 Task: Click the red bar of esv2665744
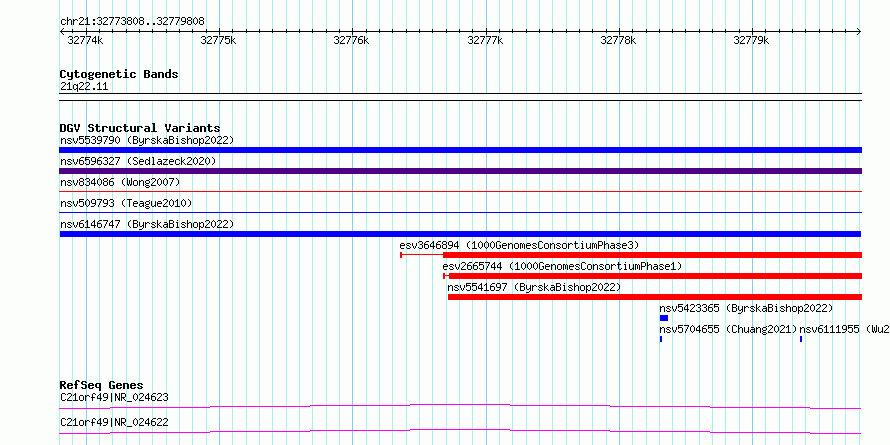tap(655, 276)
